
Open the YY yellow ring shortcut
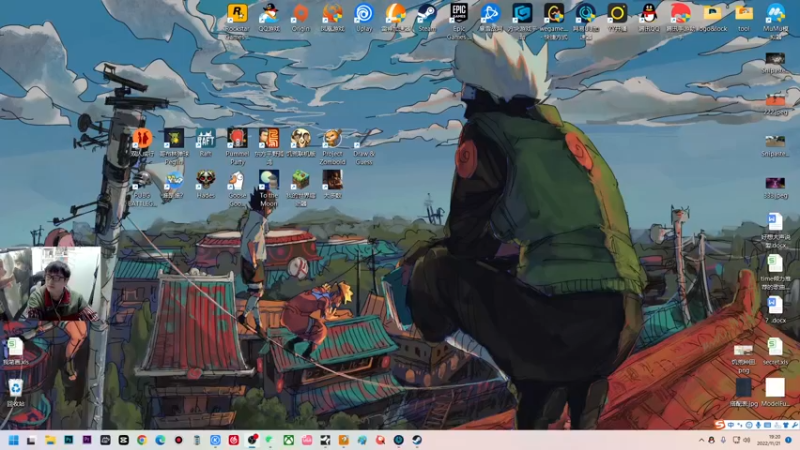coord(617,18)
